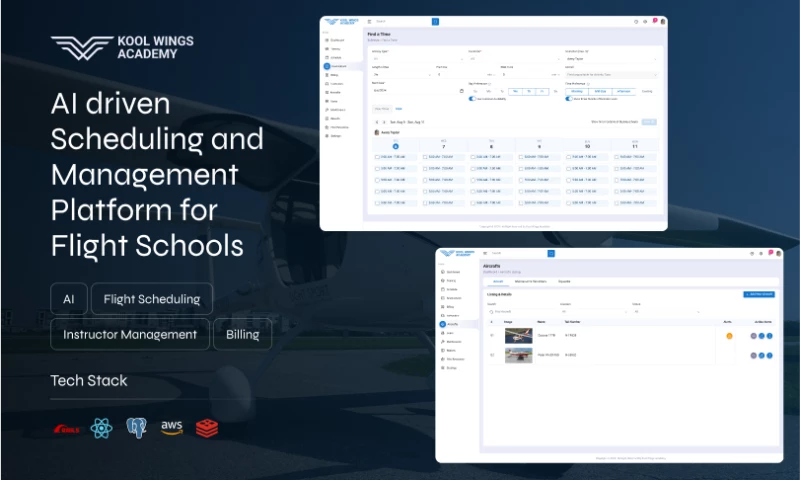800x480 pixels.
Task: Click the Flight Scheduling tag
Action: pyautogui.click(x=152, y=299)
